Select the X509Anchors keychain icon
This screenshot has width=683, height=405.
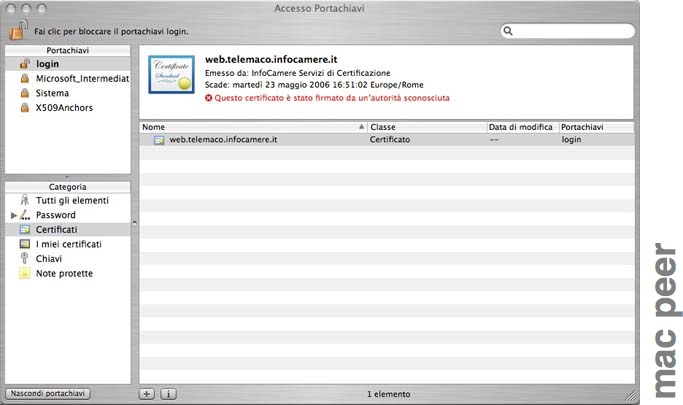[25, 108]
